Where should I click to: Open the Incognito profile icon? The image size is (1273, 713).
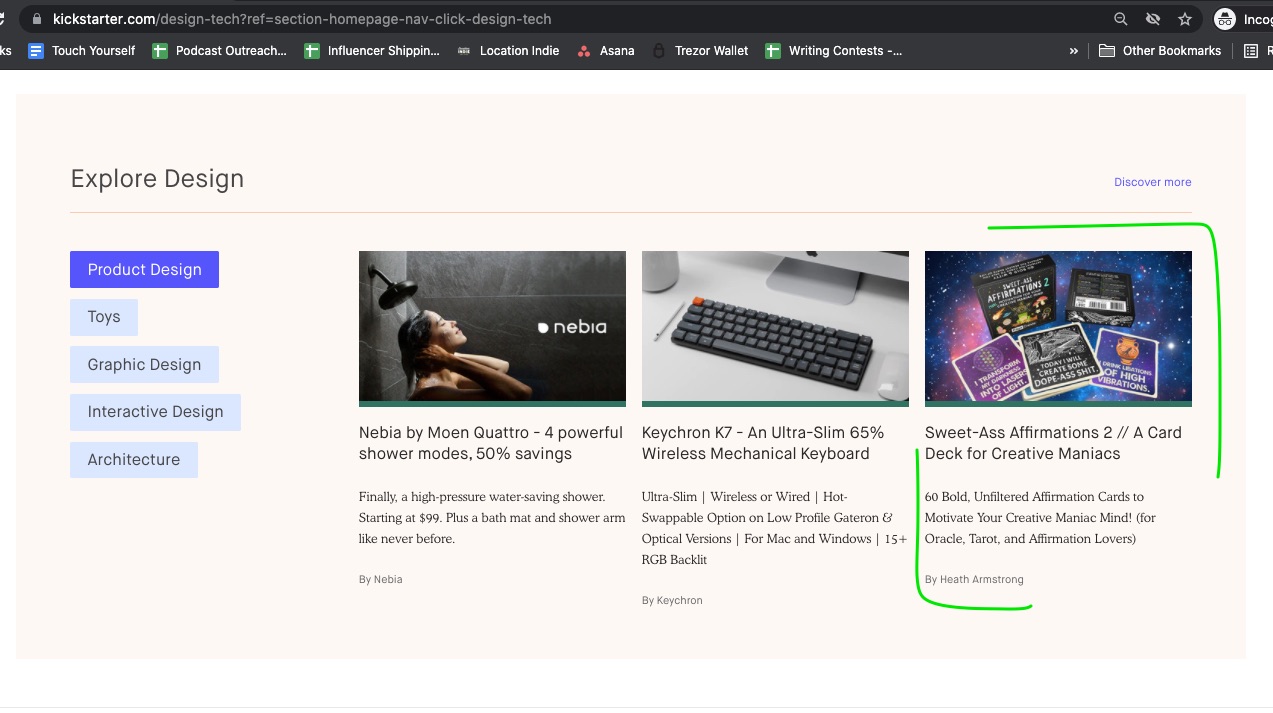(1224, 19)
